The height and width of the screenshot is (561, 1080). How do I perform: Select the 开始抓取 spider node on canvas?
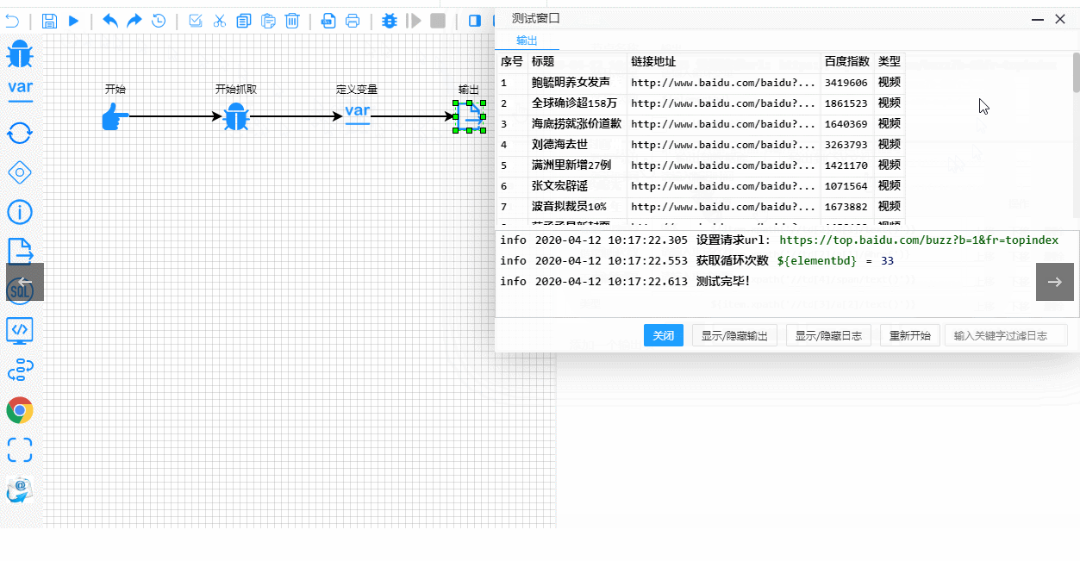point(236,116)
